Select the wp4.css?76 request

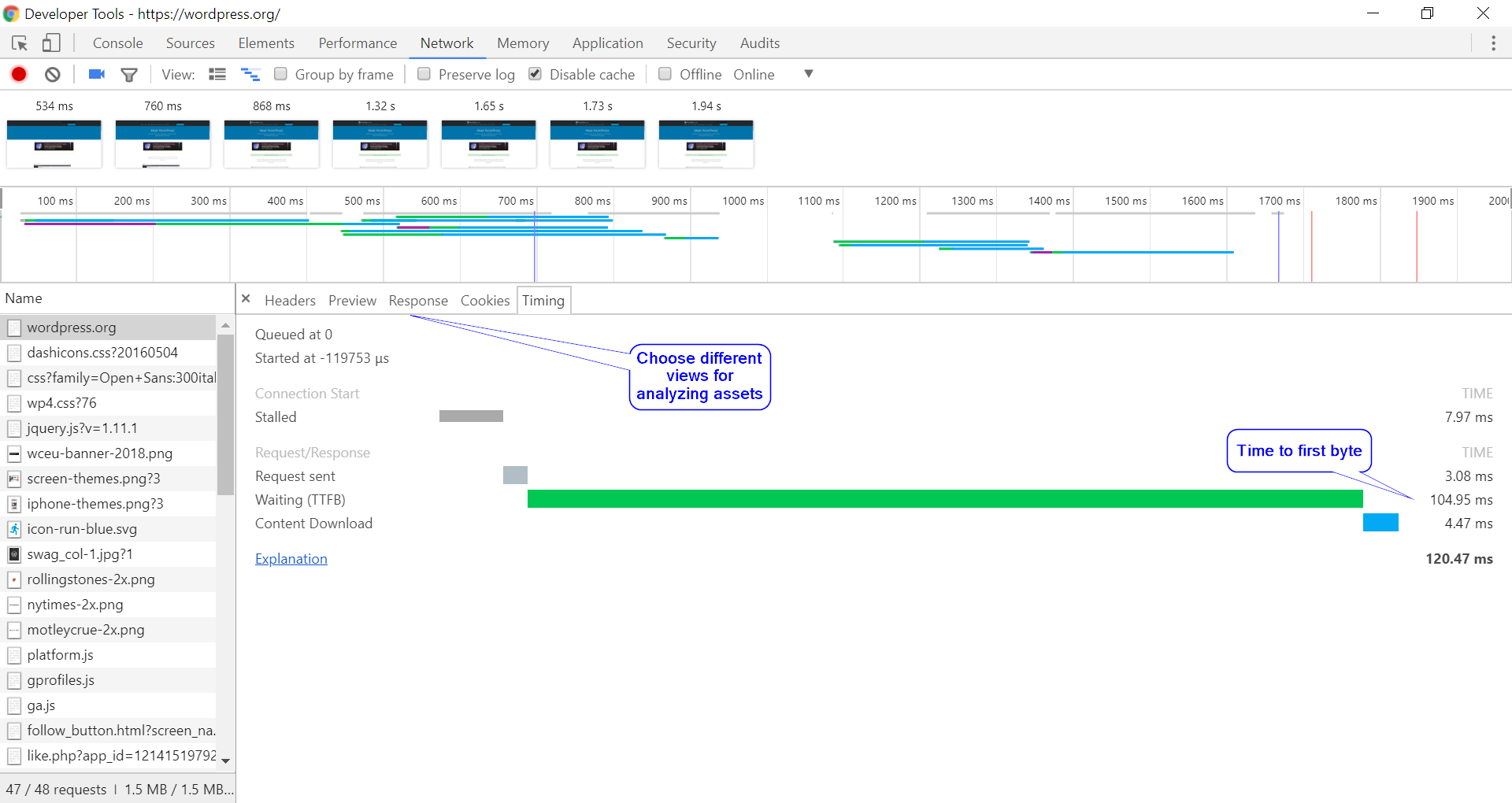click(109, 403)
